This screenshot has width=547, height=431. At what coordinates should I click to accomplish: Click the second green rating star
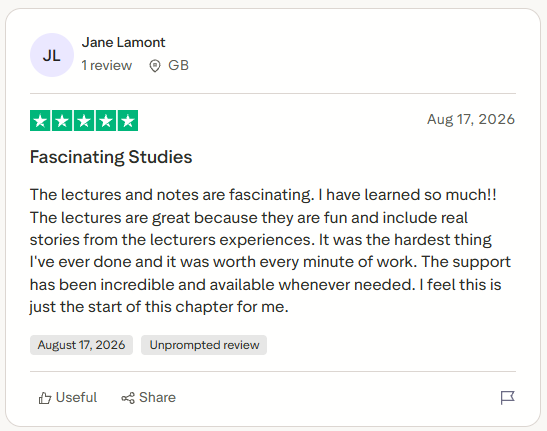pos(62,120)
